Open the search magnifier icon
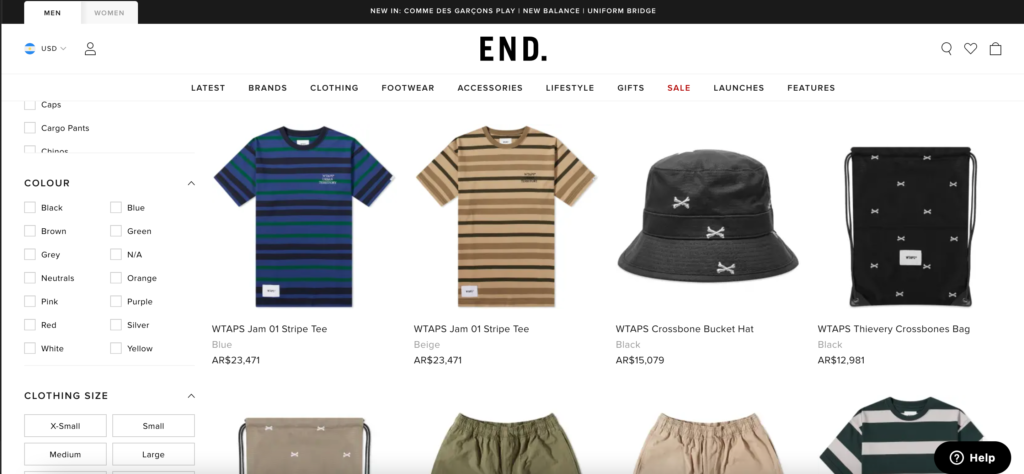 pyautogui.click(x=946, y=48)
